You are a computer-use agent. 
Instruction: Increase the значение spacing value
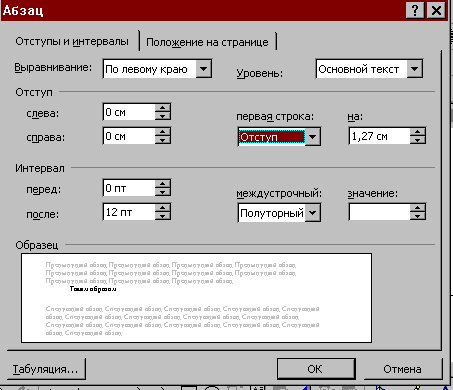[418, 208]
